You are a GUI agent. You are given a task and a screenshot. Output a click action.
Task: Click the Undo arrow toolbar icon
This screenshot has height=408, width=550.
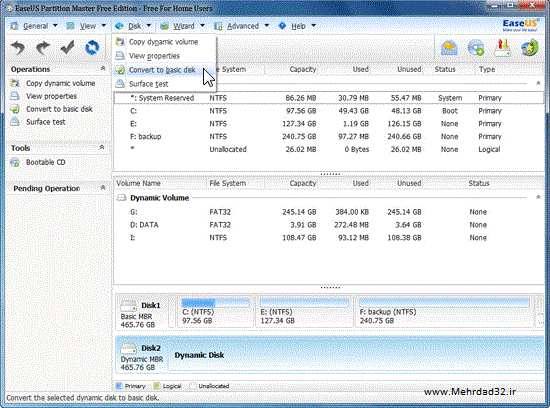pos(18,48)
